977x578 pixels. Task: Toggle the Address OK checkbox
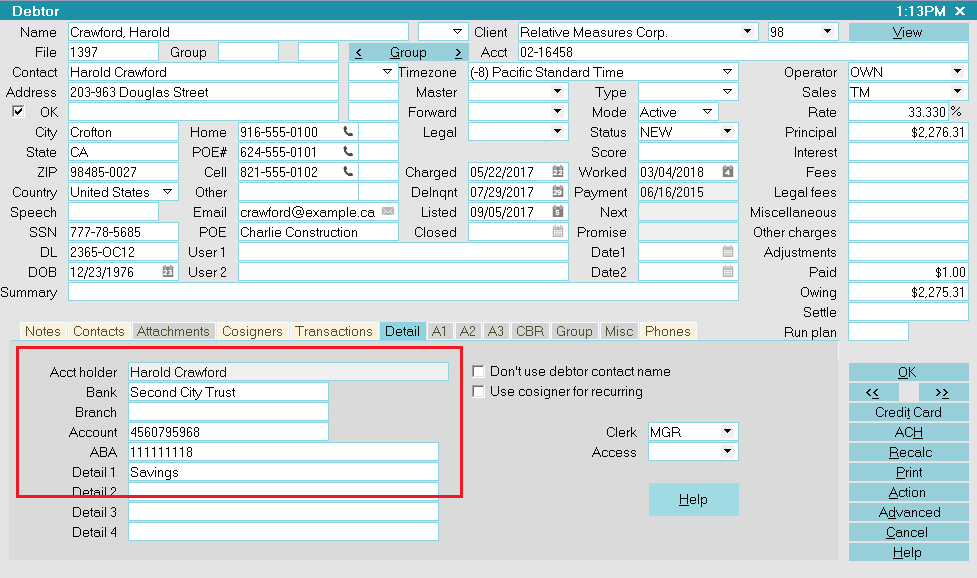[19, 111]
